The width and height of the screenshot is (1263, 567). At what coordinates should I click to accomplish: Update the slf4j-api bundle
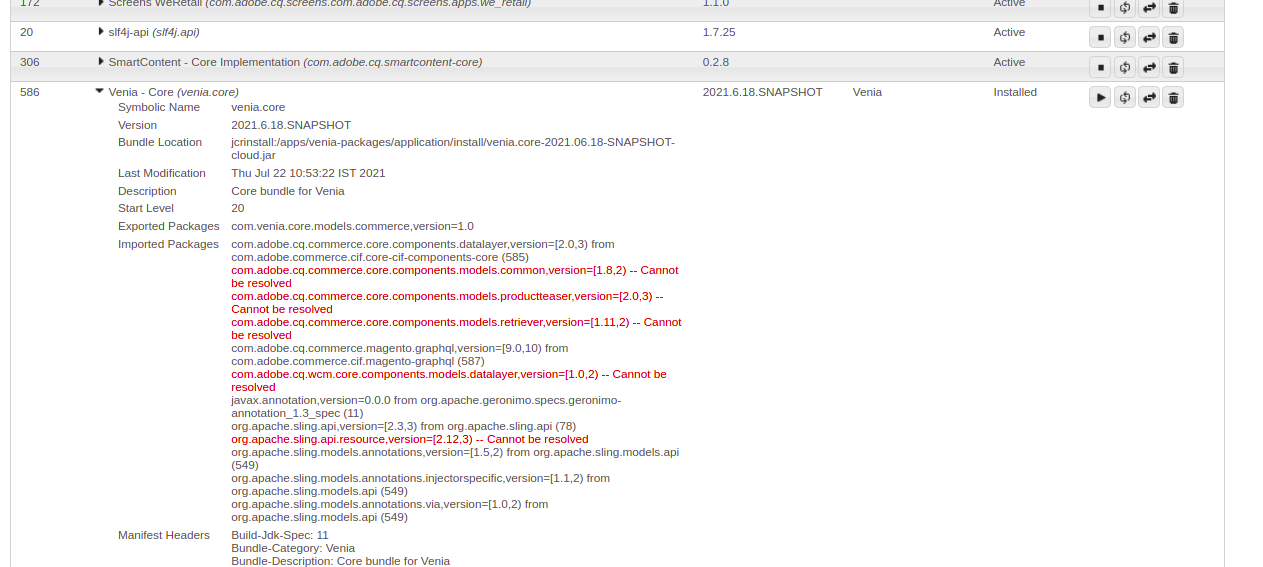[1149, 38]
